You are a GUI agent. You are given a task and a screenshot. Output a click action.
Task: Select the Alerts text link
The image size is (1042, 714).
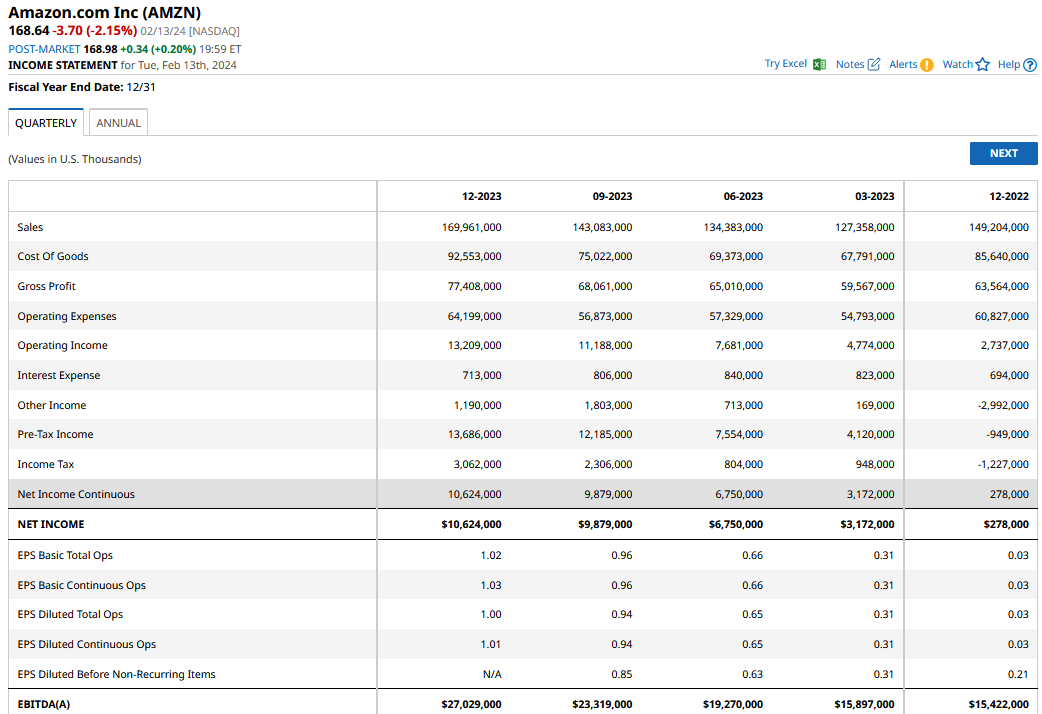click(902, 64)
